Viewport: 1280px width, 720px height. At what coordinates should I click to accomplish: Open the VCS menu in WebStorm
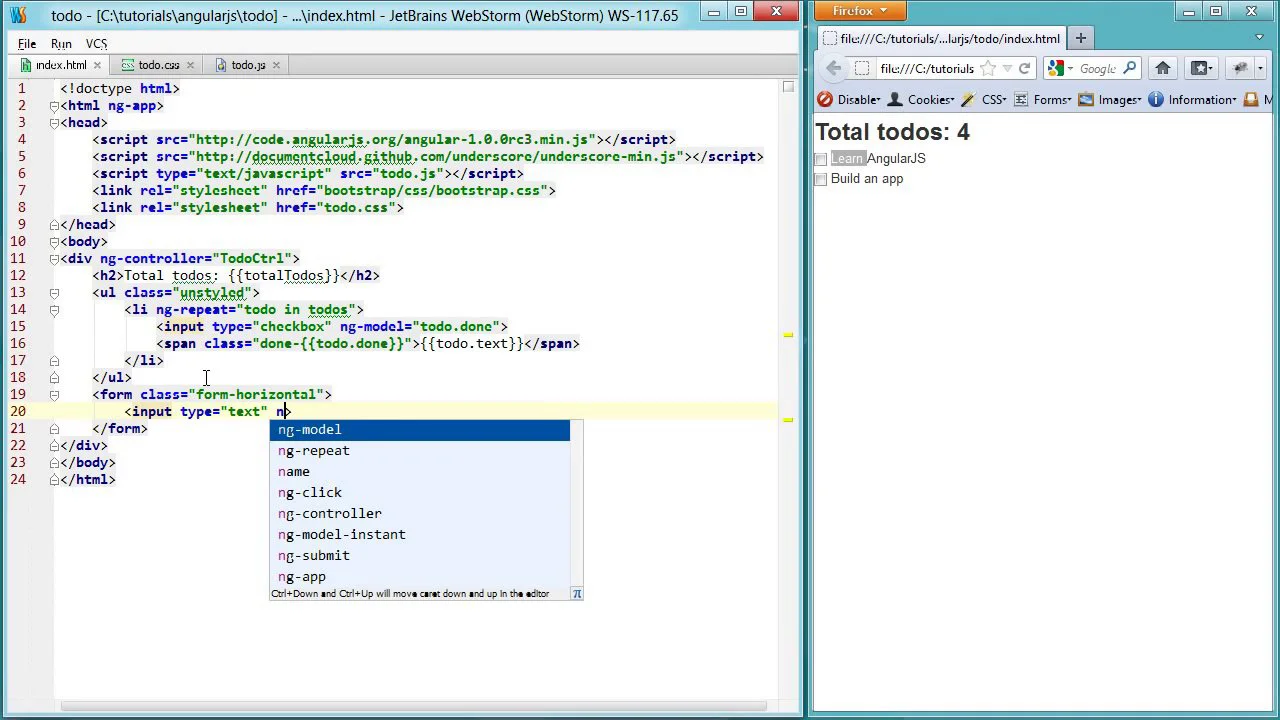96,44
